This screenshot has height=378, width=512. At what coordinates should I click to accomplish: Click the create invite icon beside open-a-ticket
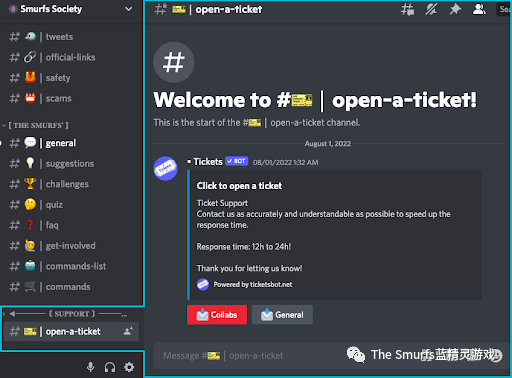pyautogui.click(x=128, y=331)
